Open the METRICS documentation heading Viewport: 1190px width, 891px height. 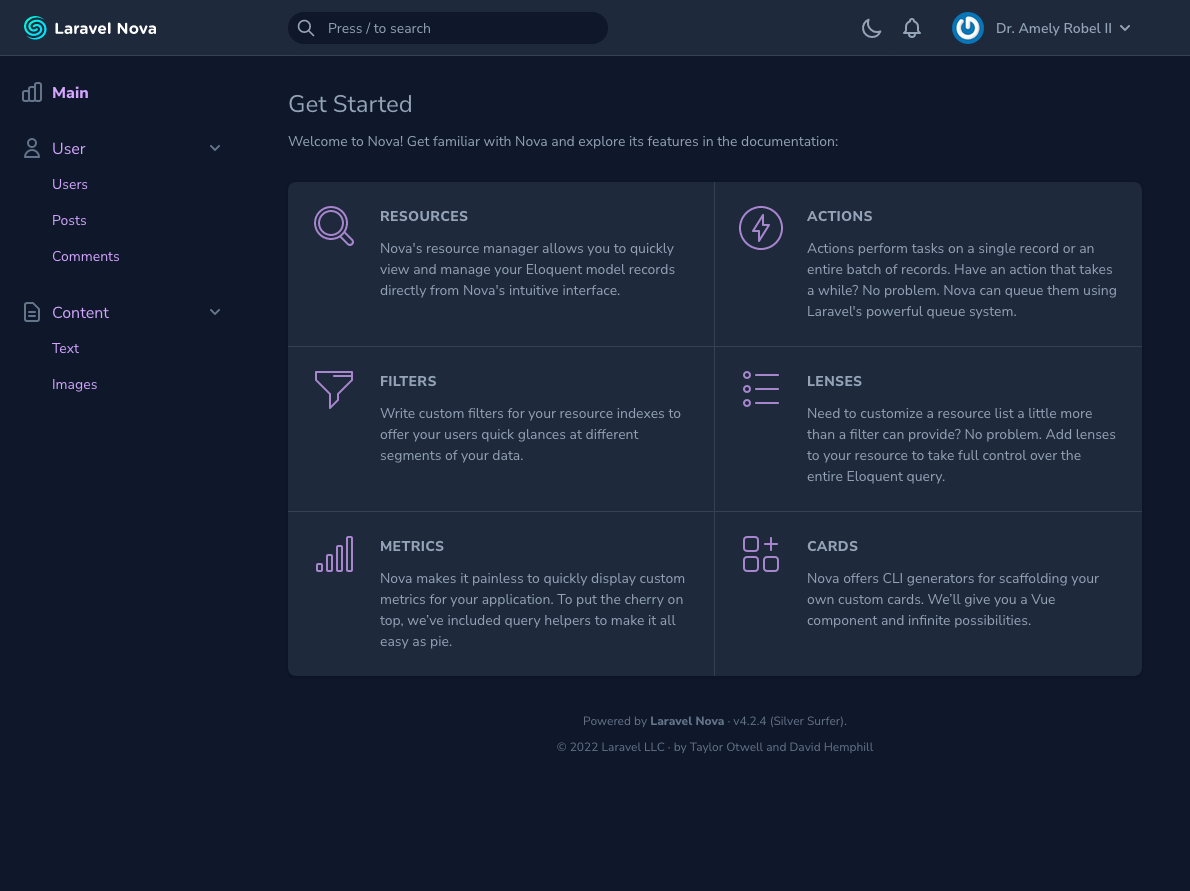pos(412,546)
